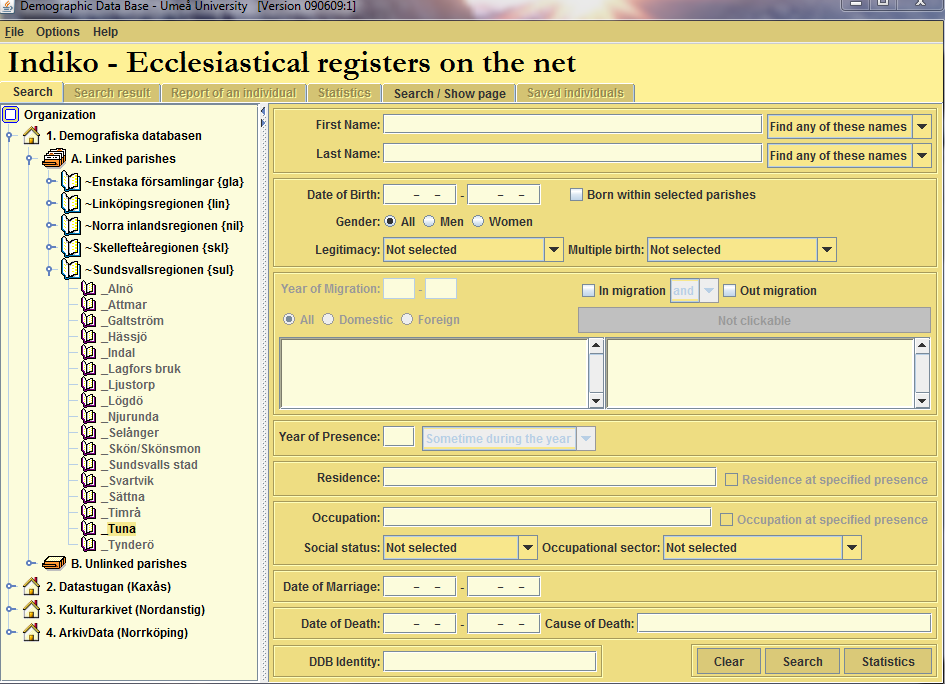Click the house icon beside ArkivData (Norrköping)
The height and width of the screenshot is (684, 945).
31,632
